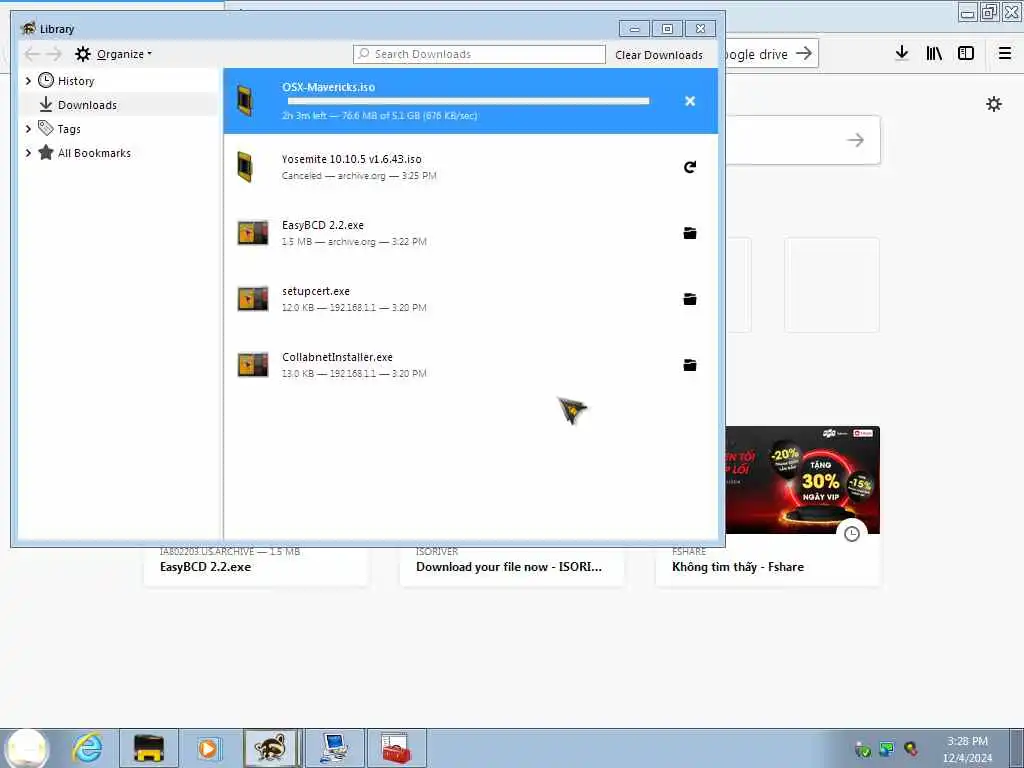Click the Windows Start button

coord(26,748)
